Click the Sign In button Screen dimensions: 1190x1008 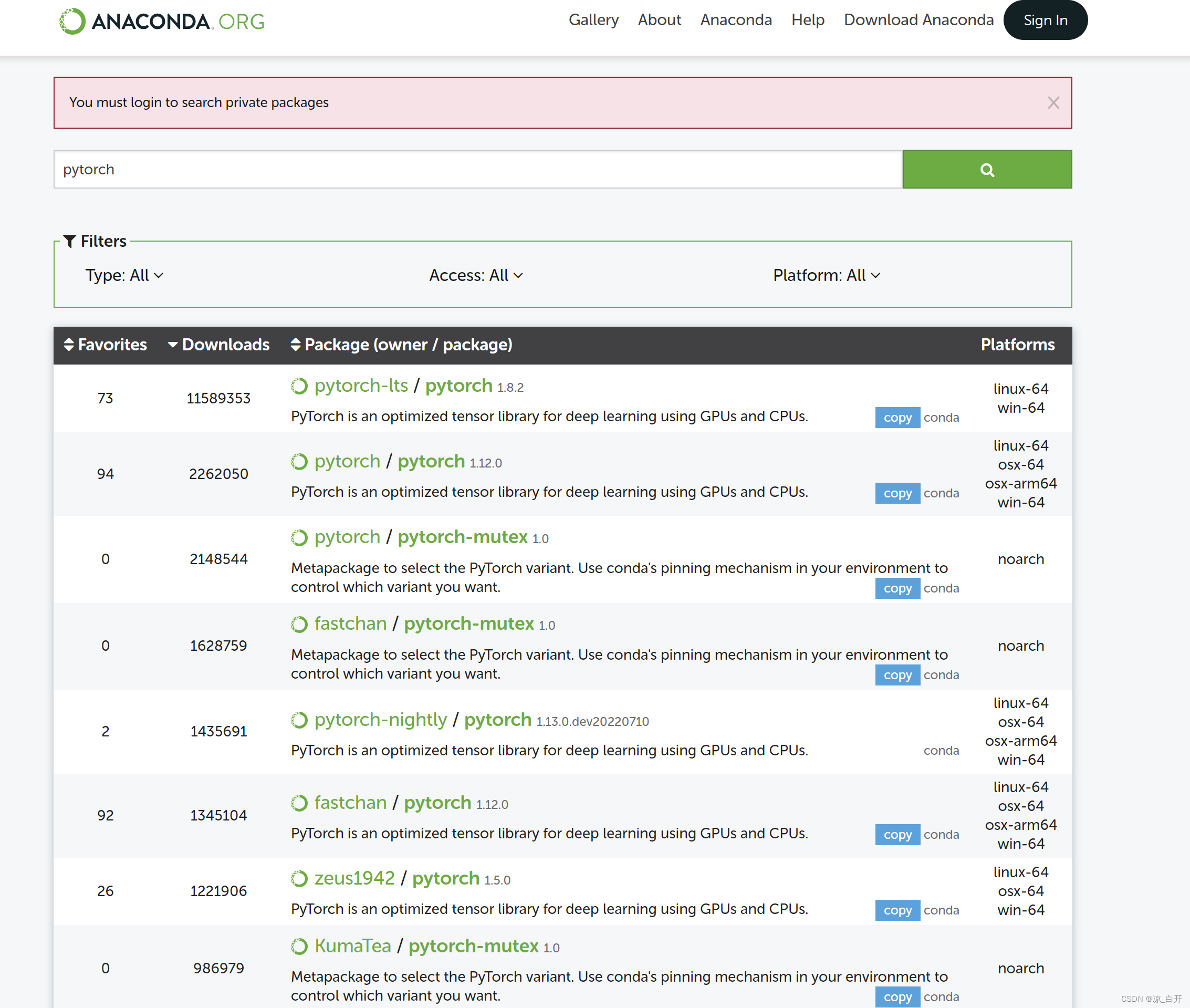[1046, 20]
